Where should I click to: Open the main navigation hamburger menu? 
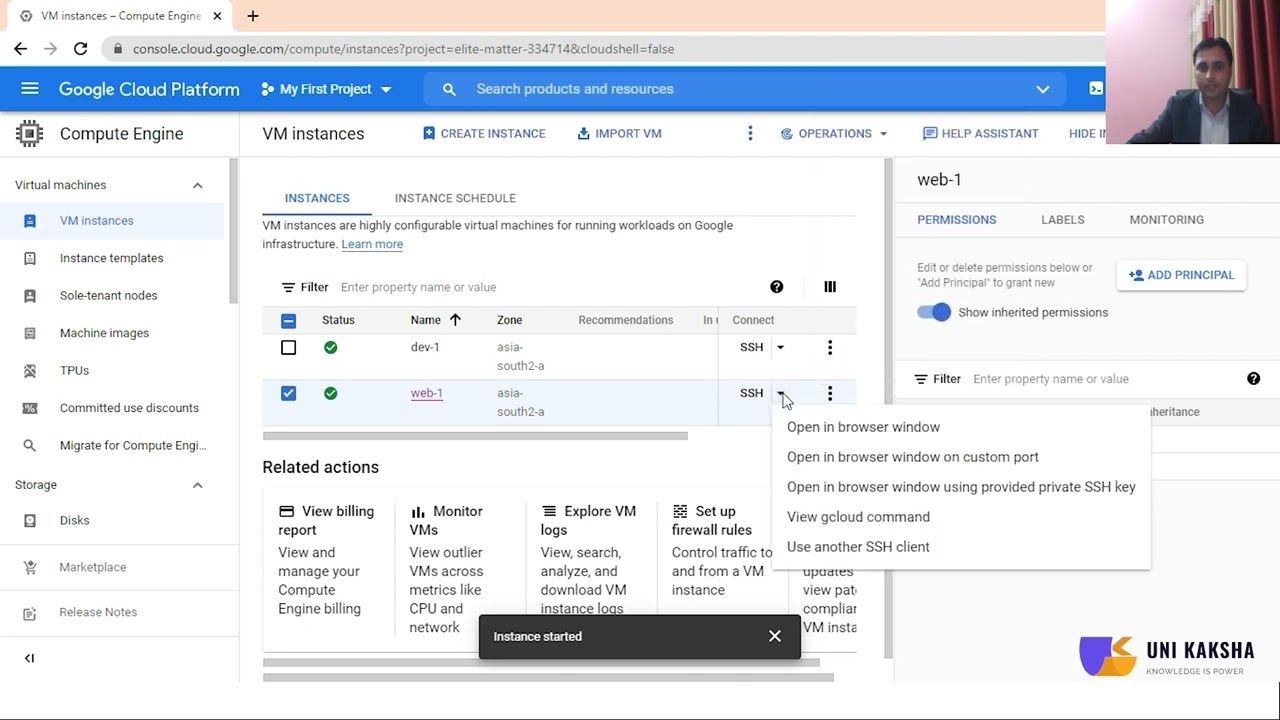click(30, 89)
